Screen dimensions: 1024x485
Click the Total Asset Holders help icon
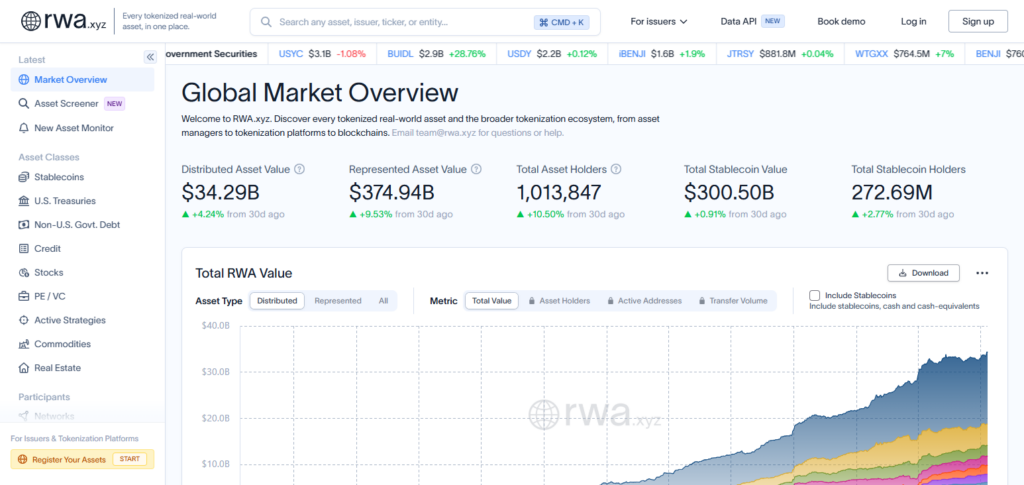pos(616,169)
